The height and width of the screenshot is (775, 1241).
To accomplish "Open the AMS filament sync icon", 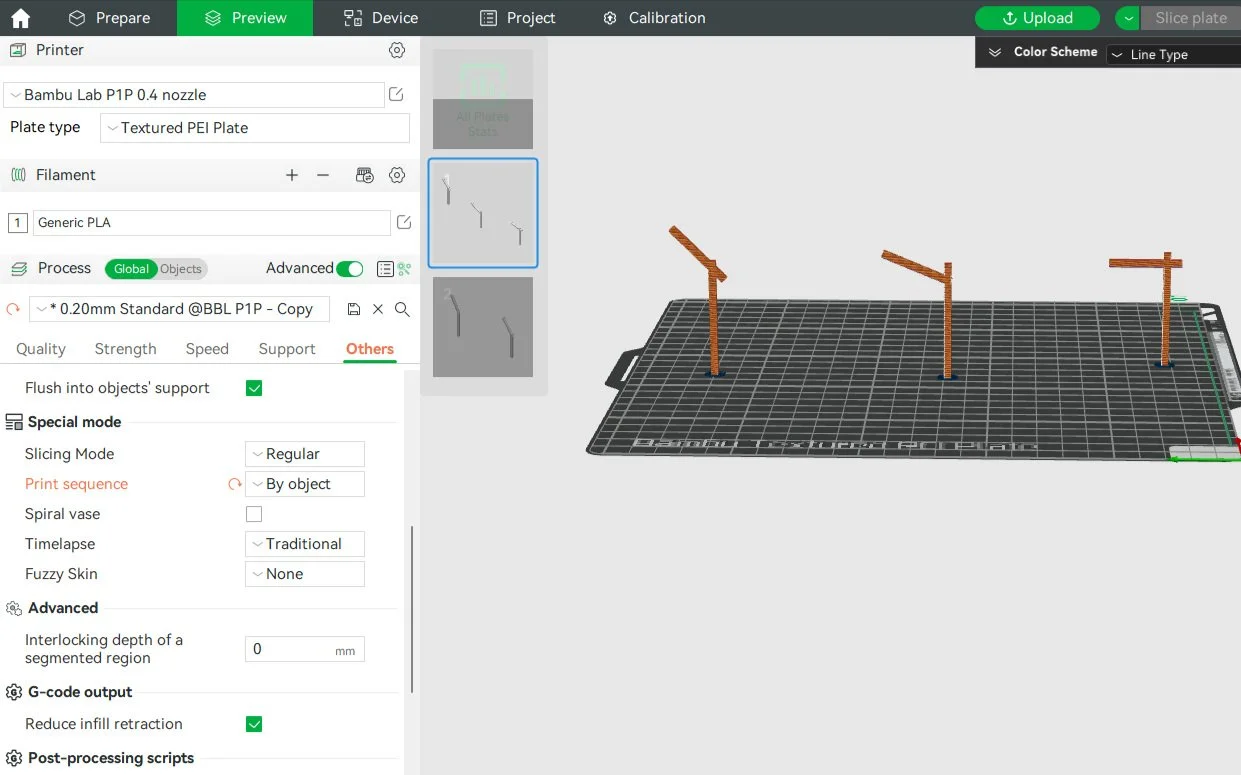I will [365, 175].
